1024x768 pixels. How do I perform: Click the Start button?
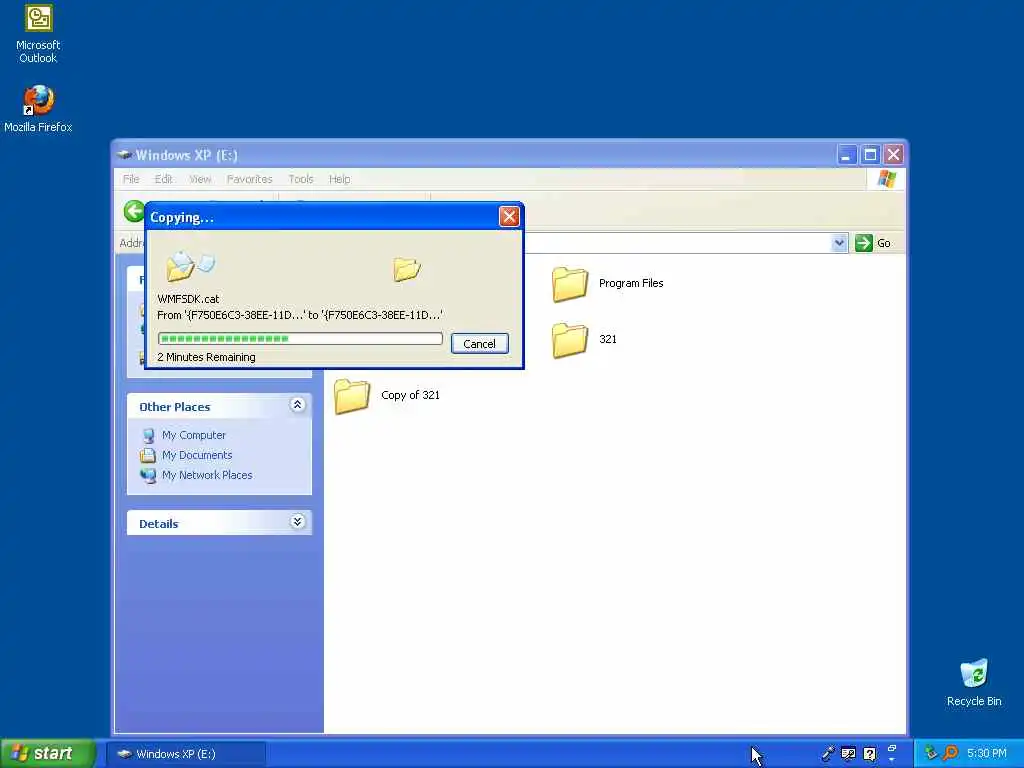coord(48,754)
